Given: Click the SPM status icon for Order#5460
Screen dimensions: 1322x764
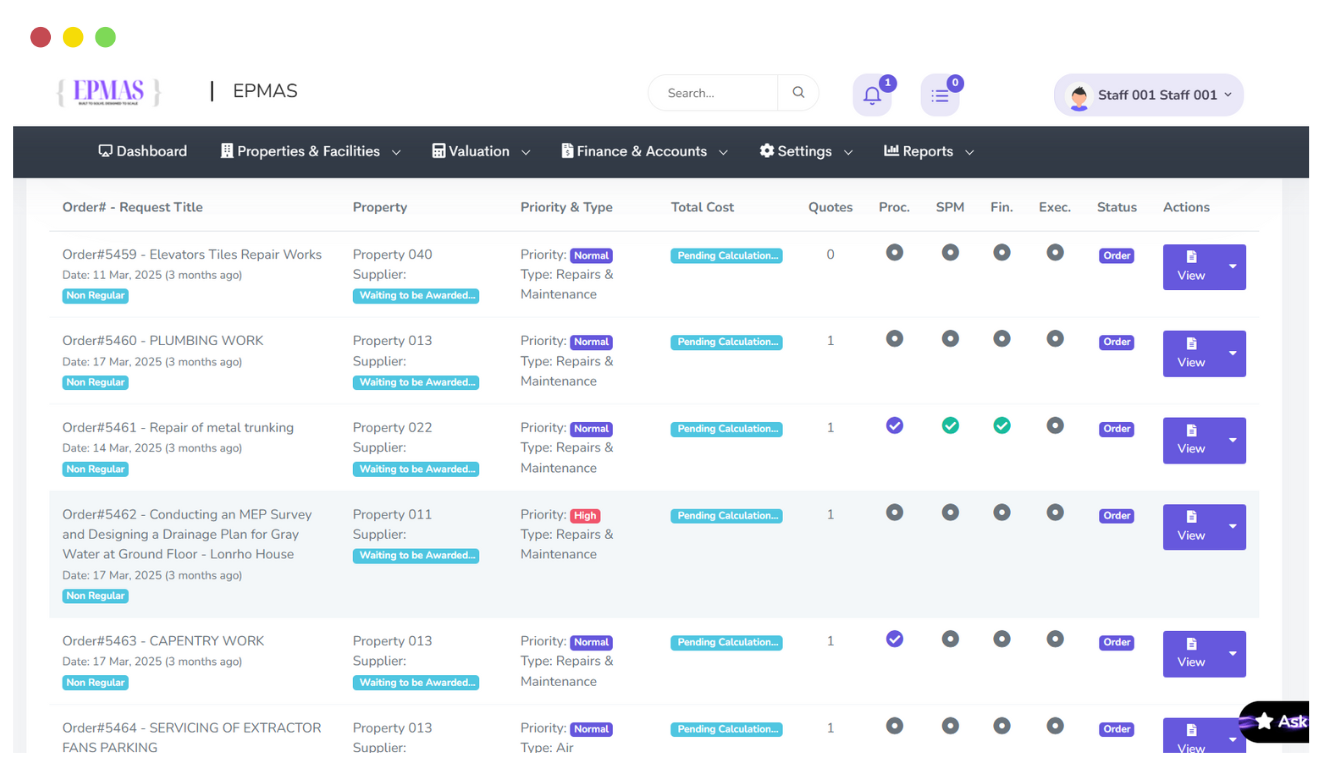Looking at the screenshot, I should [x=950, y=339].
